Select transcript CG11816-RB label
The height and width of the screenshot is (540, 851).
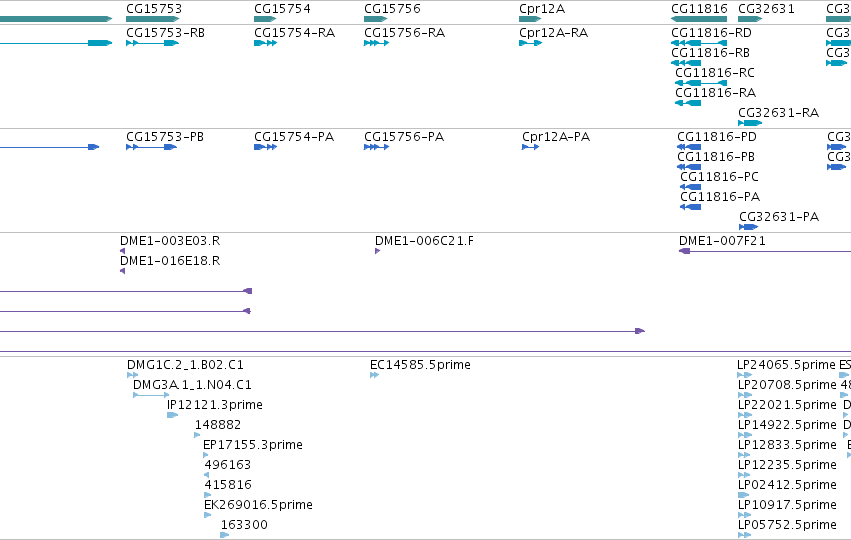click(710, 53)
